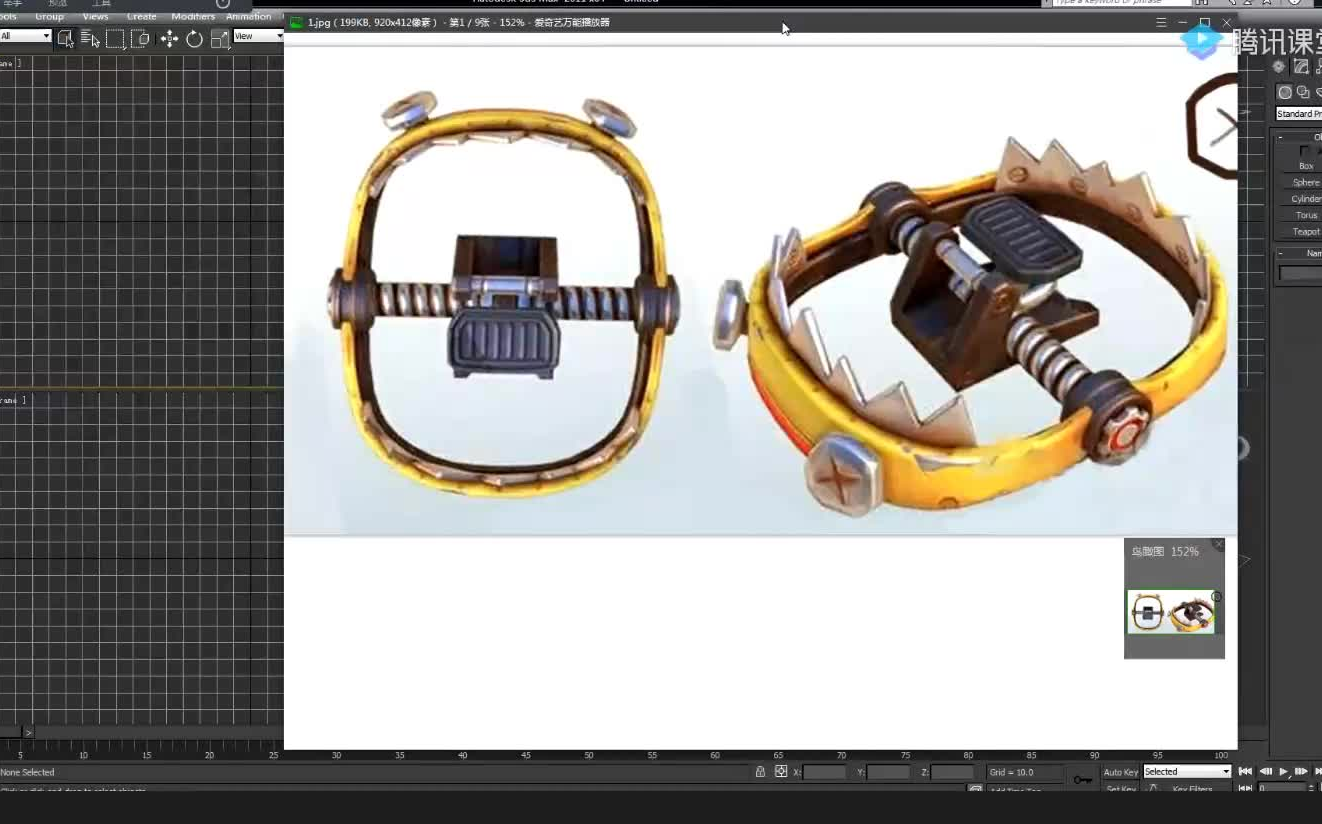Click the Y coordinate field
Image resolution: width=1322 pixels, height=824 pixels.
(x=888, y=772)
